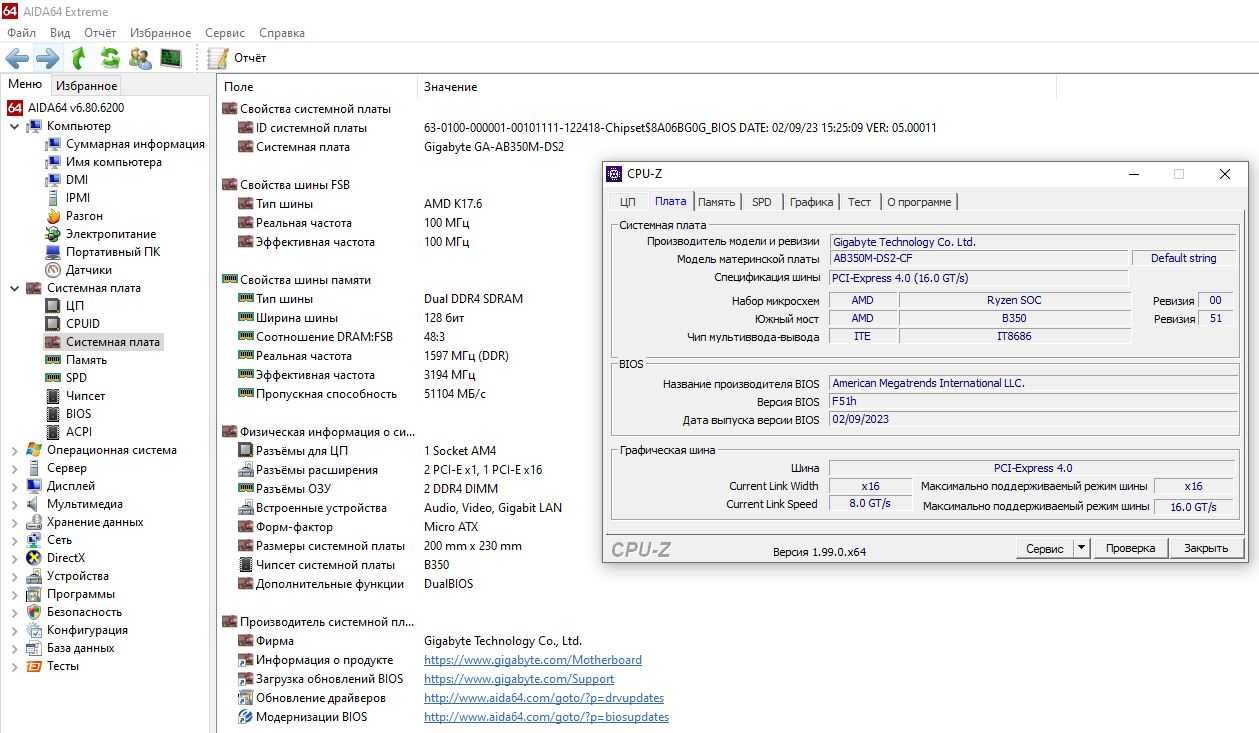This screenshot has width=1259, height=733.
Task: Open CPUID tree item
Action: tap(83, 324)
